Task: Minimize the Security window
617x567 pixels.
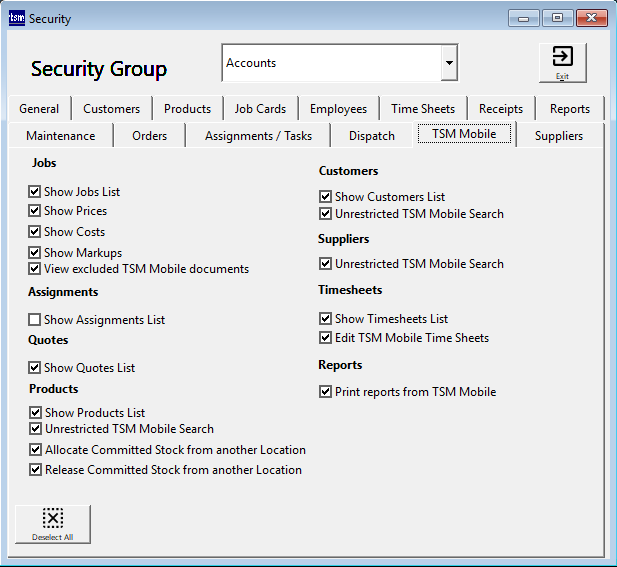Action: (523, 18)
